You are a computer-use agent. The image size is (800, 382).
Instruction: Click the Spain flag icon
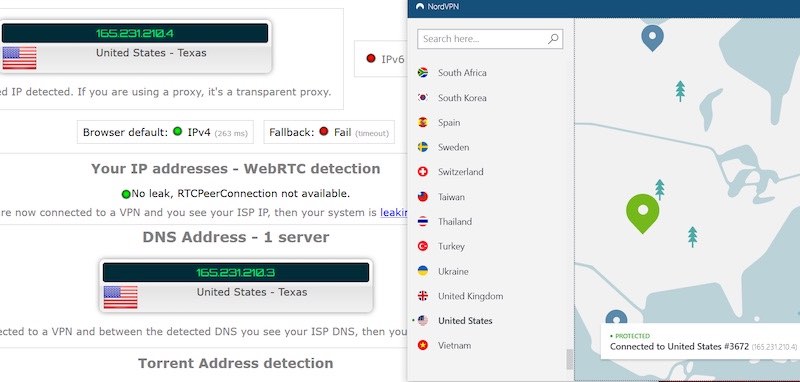(422, 122)
